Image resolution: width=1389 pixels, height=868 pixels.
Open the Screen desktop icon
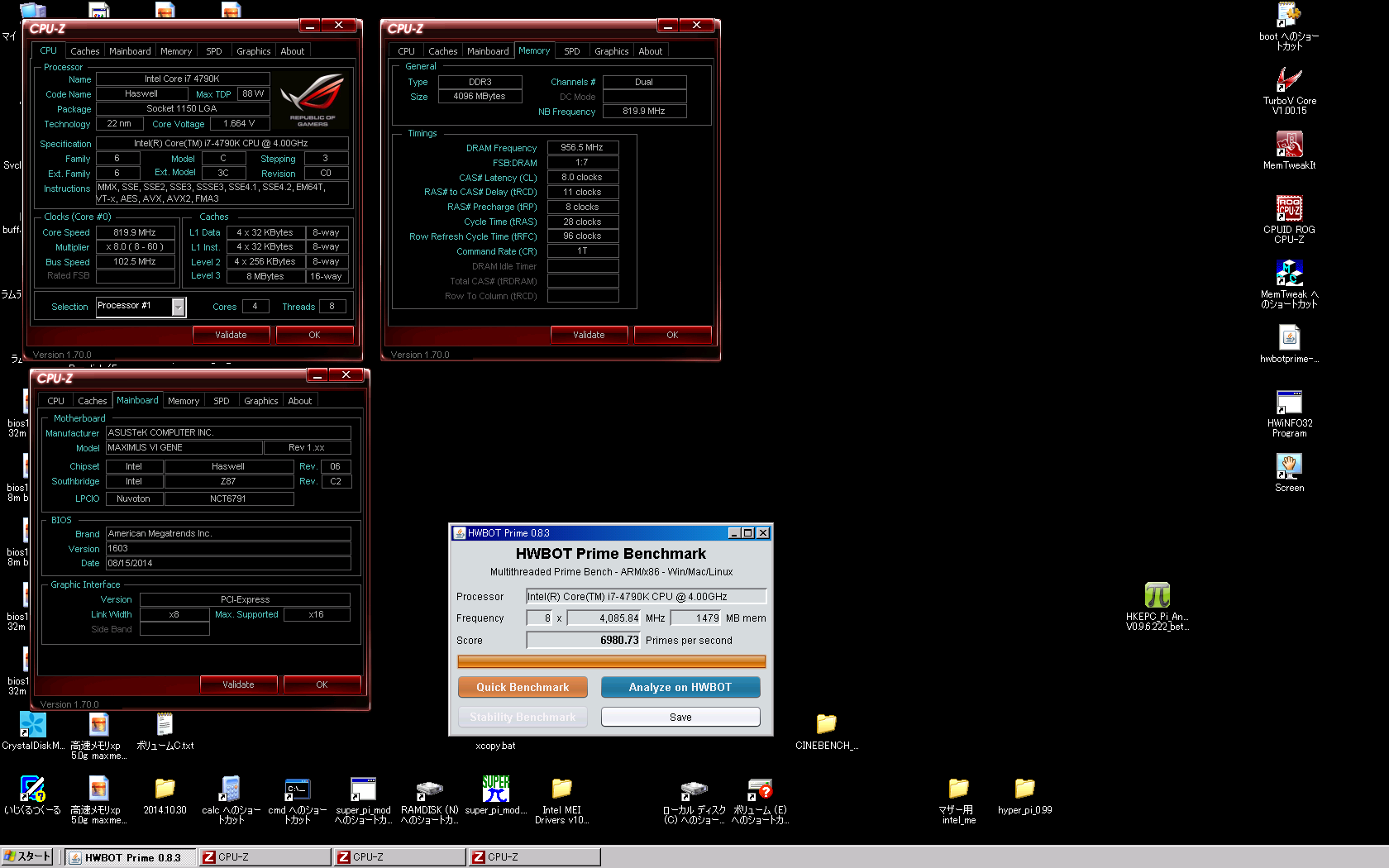click(1289, 466)
